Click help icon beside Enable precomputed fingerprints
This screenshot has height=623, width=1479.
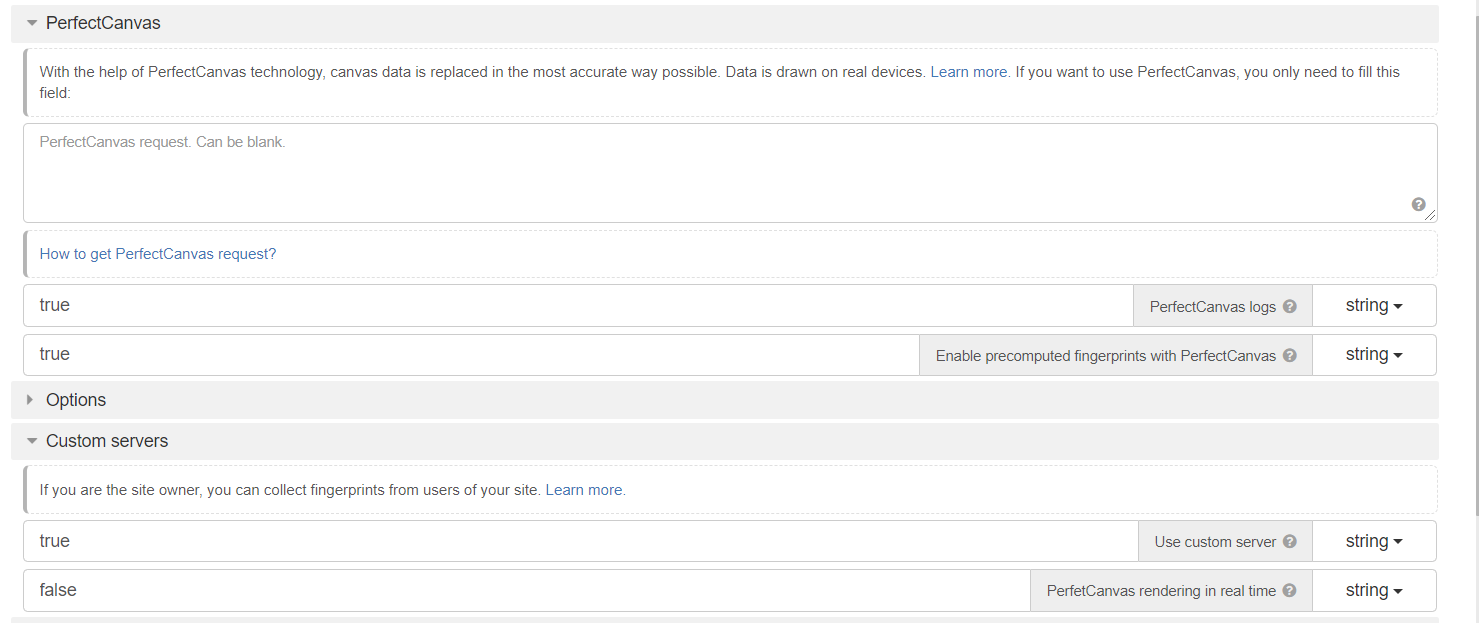coord(1289,355)
